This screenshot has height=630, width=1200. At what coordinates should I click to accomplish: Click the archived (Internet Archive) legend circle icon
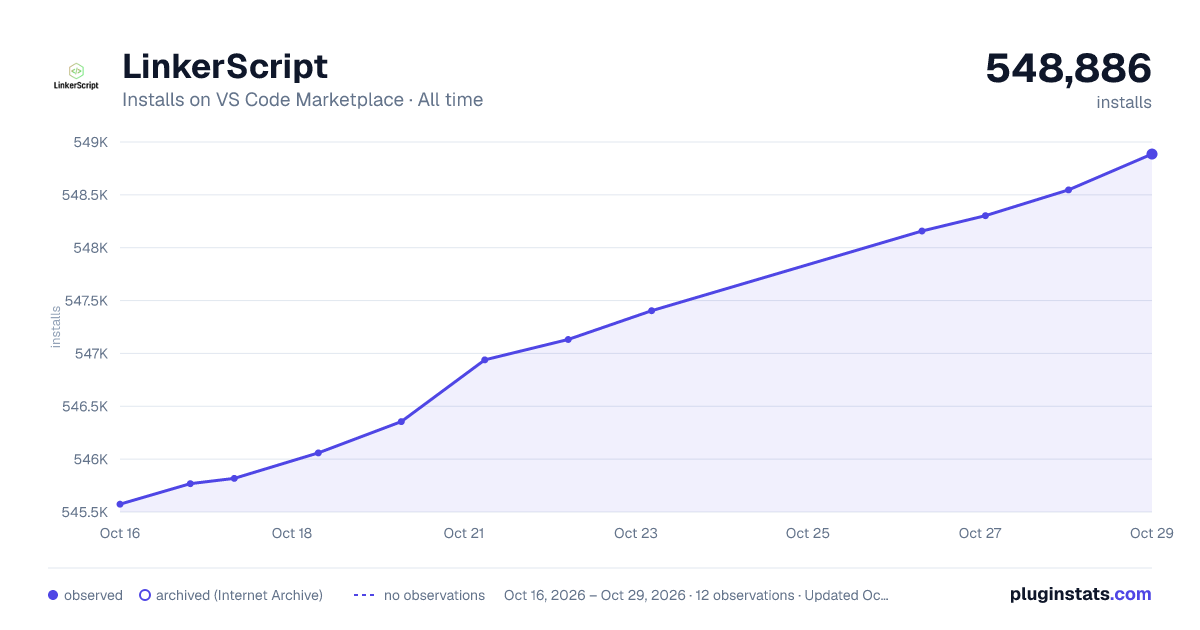tap(145, 595)
